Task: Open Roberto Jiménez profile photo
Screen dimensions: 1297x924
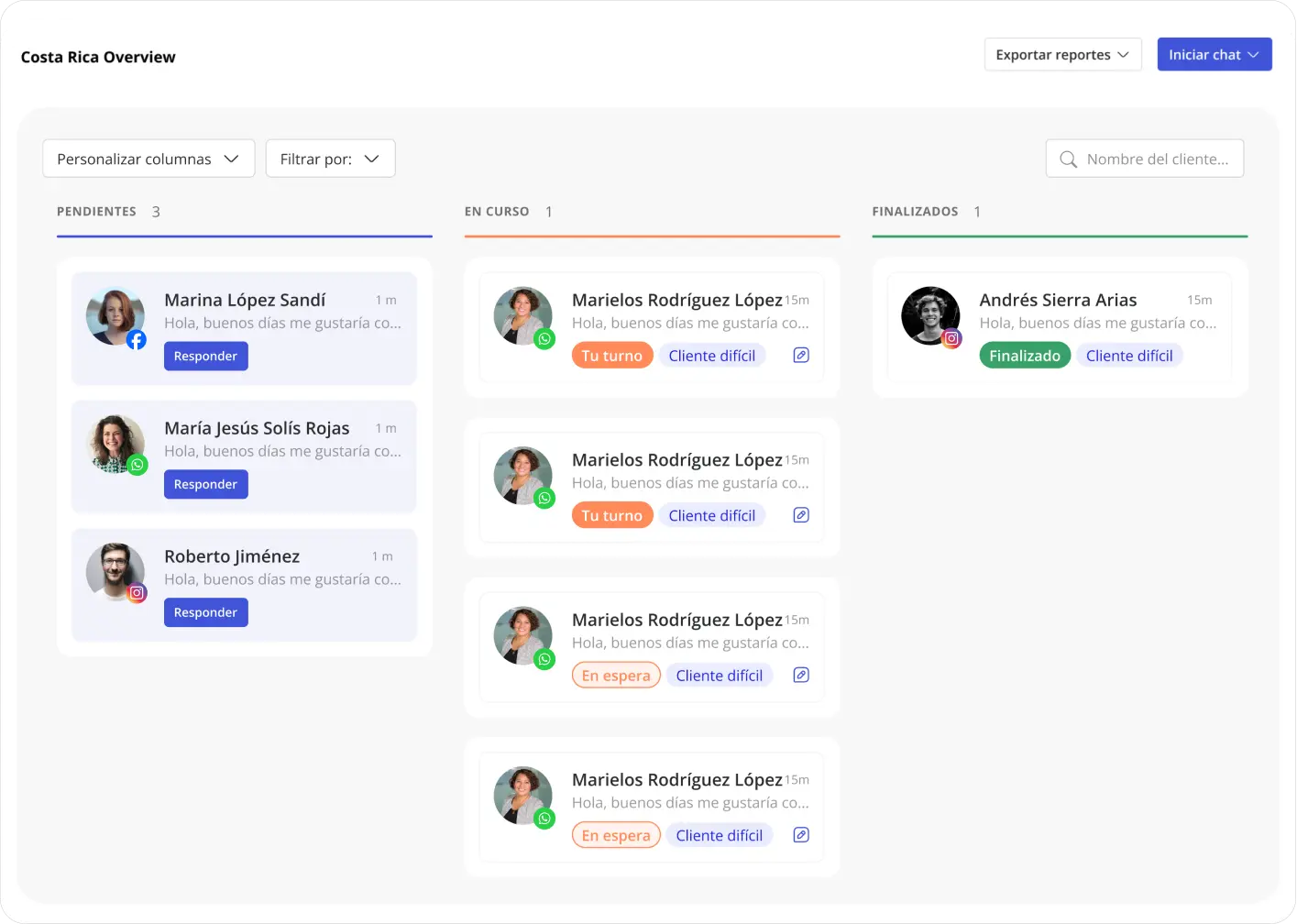Action: tap(115, 573)
